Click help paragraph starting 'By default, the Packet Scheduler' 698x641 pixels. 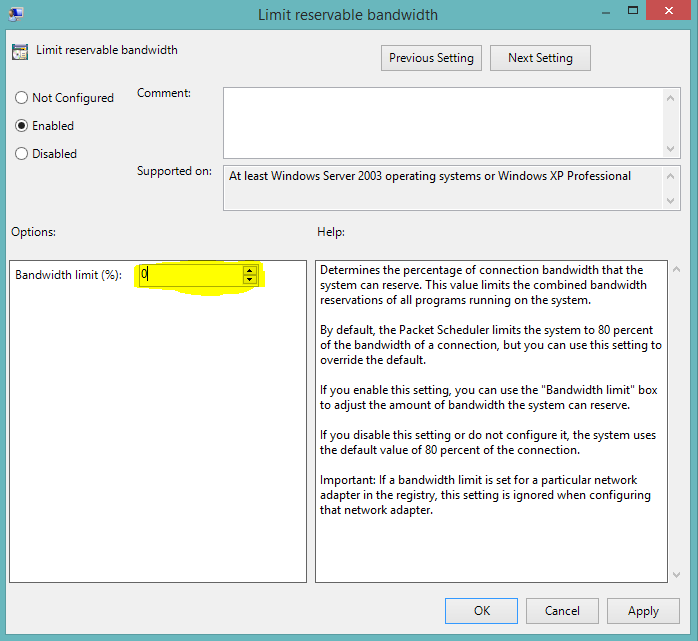pos(491,345)
